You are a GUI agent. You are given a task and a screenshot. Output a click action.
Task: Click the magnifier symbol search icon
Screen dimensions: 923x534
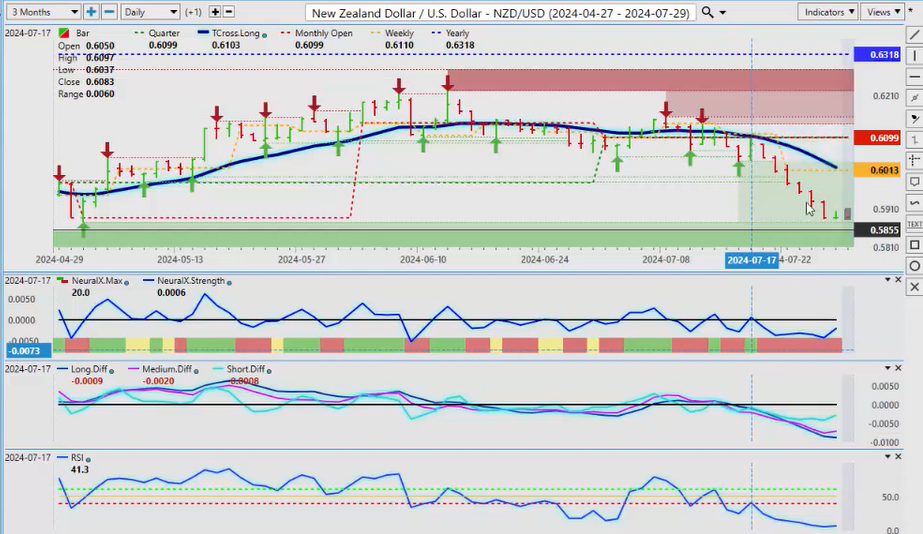[x=708, y=12]
